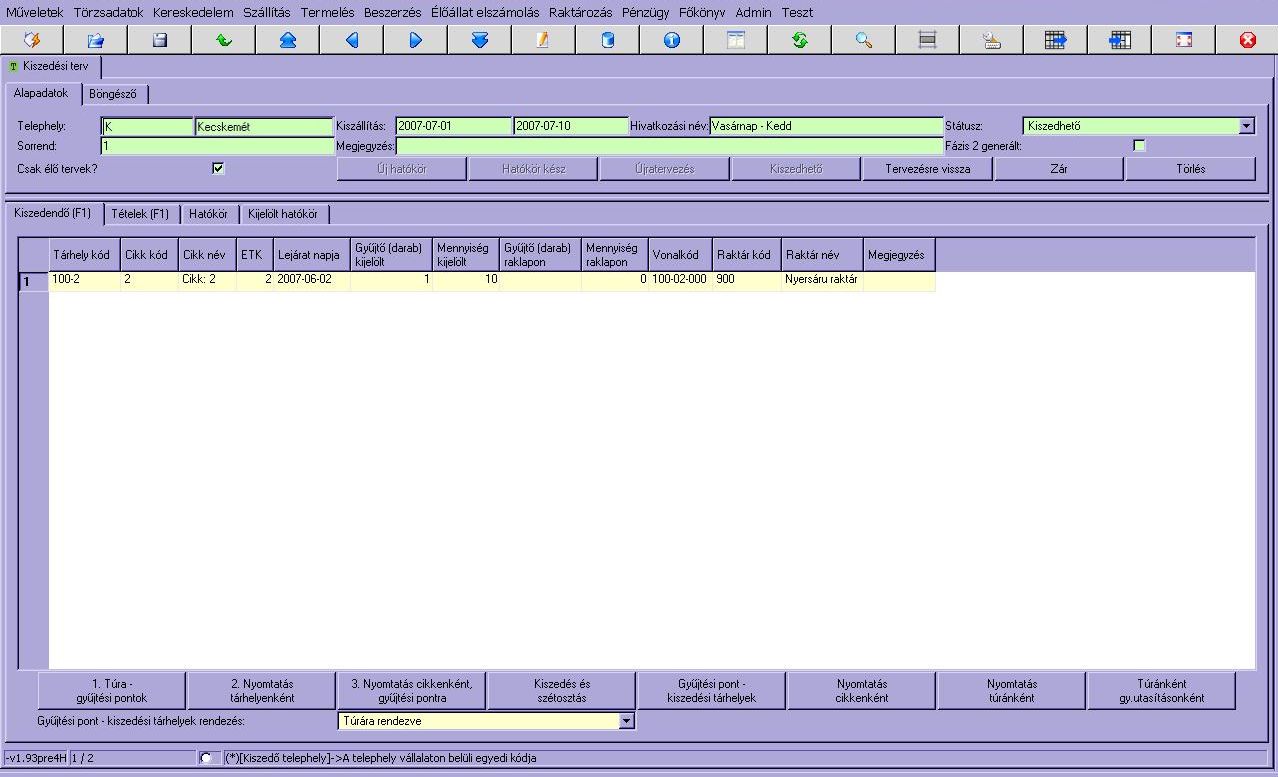Go to next record with right arrow
Image resolution: width=1278 pixels, height=777 pixels.
pyautogui.click(x=415, y=40)
